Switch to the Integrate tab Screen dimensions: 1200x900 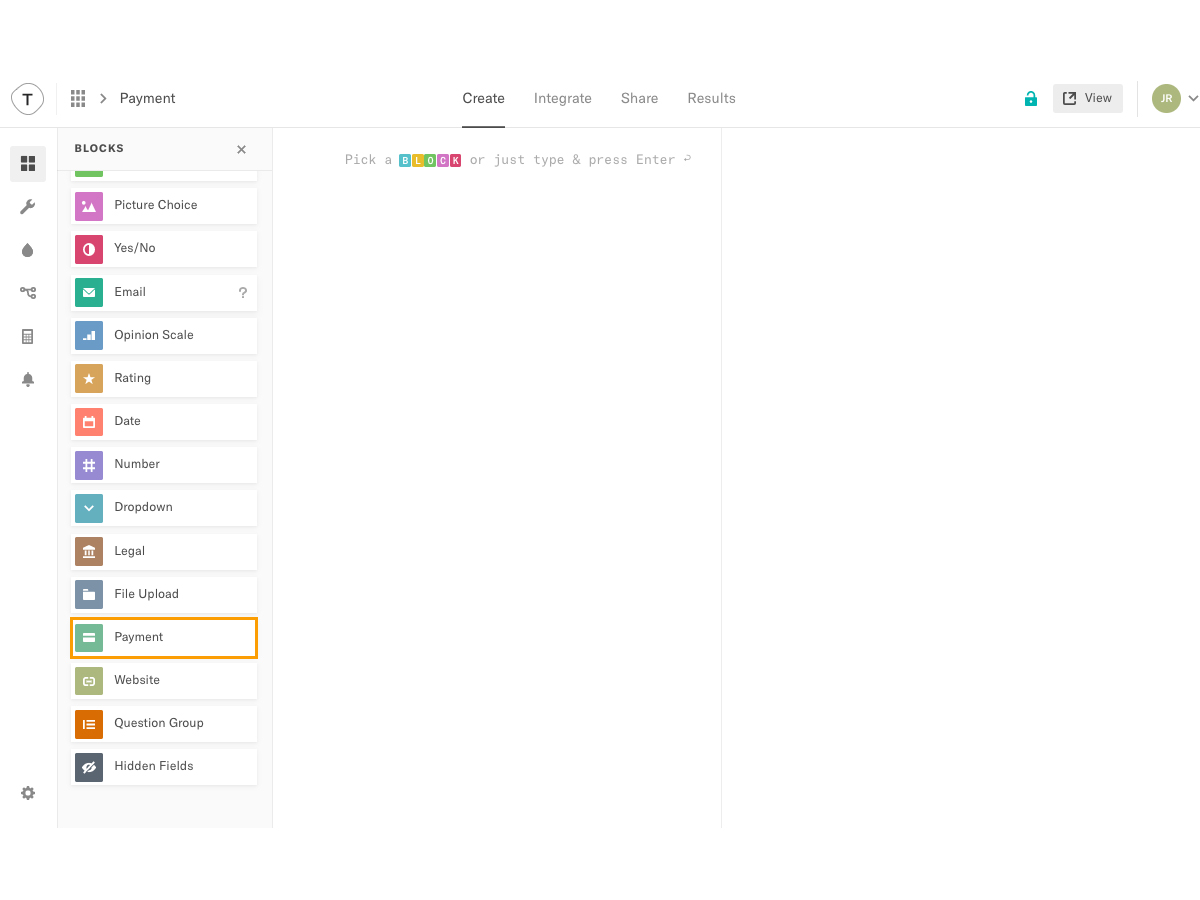(562, 98)
